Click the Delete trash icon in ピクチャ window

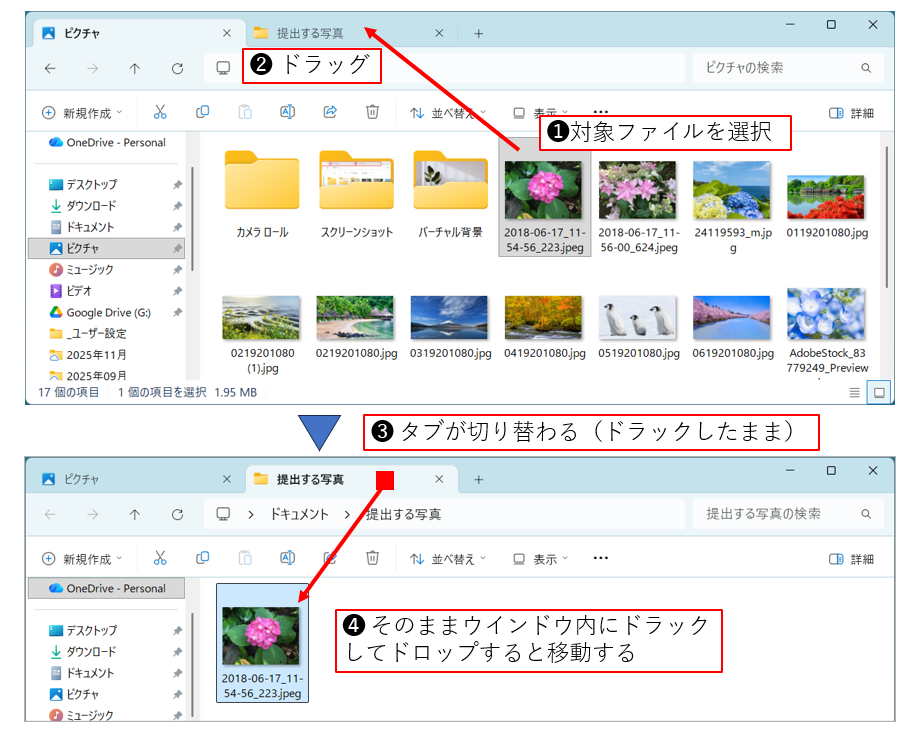(x=372, y=112)
